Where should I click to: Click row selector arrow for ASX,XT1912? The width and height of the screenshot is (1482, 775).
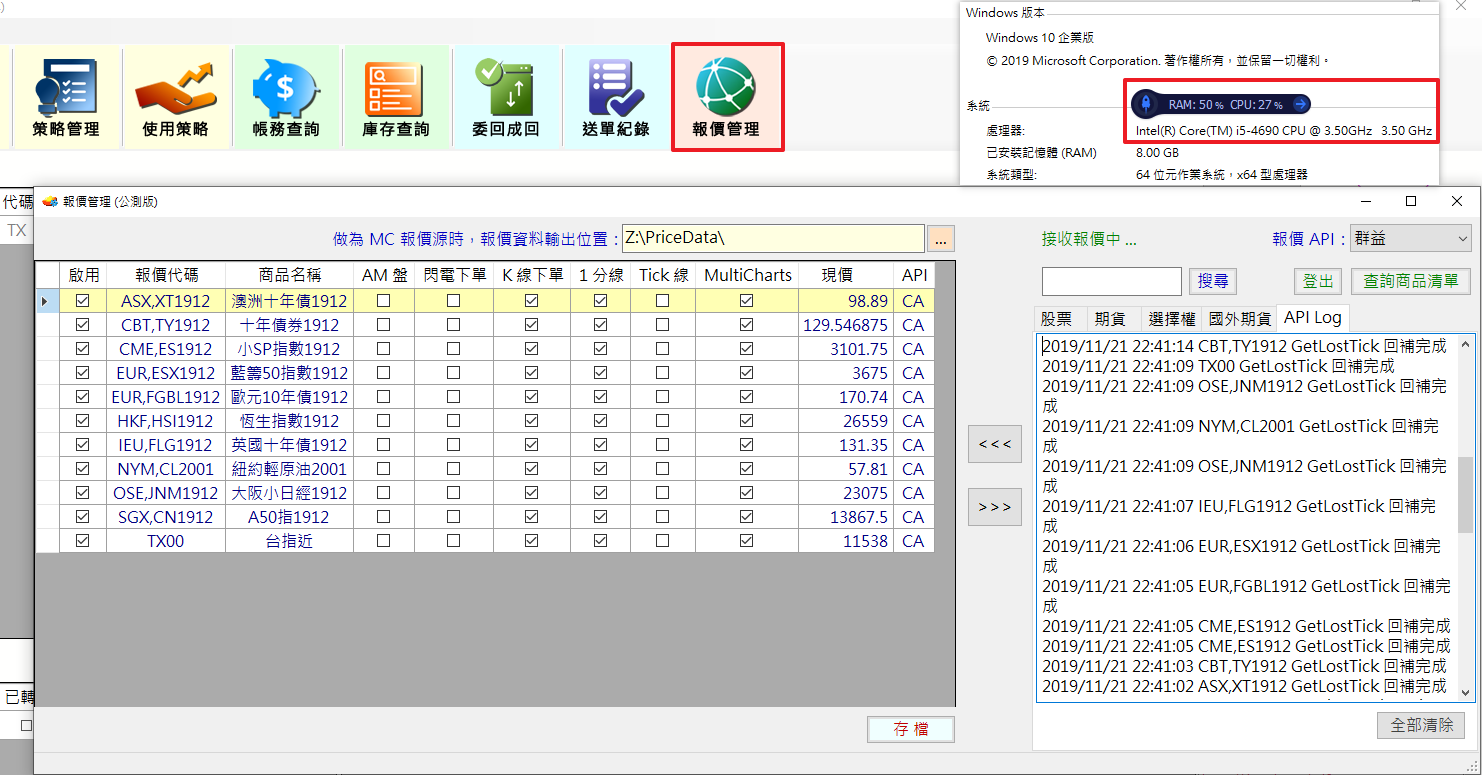(x=47, y=301)
